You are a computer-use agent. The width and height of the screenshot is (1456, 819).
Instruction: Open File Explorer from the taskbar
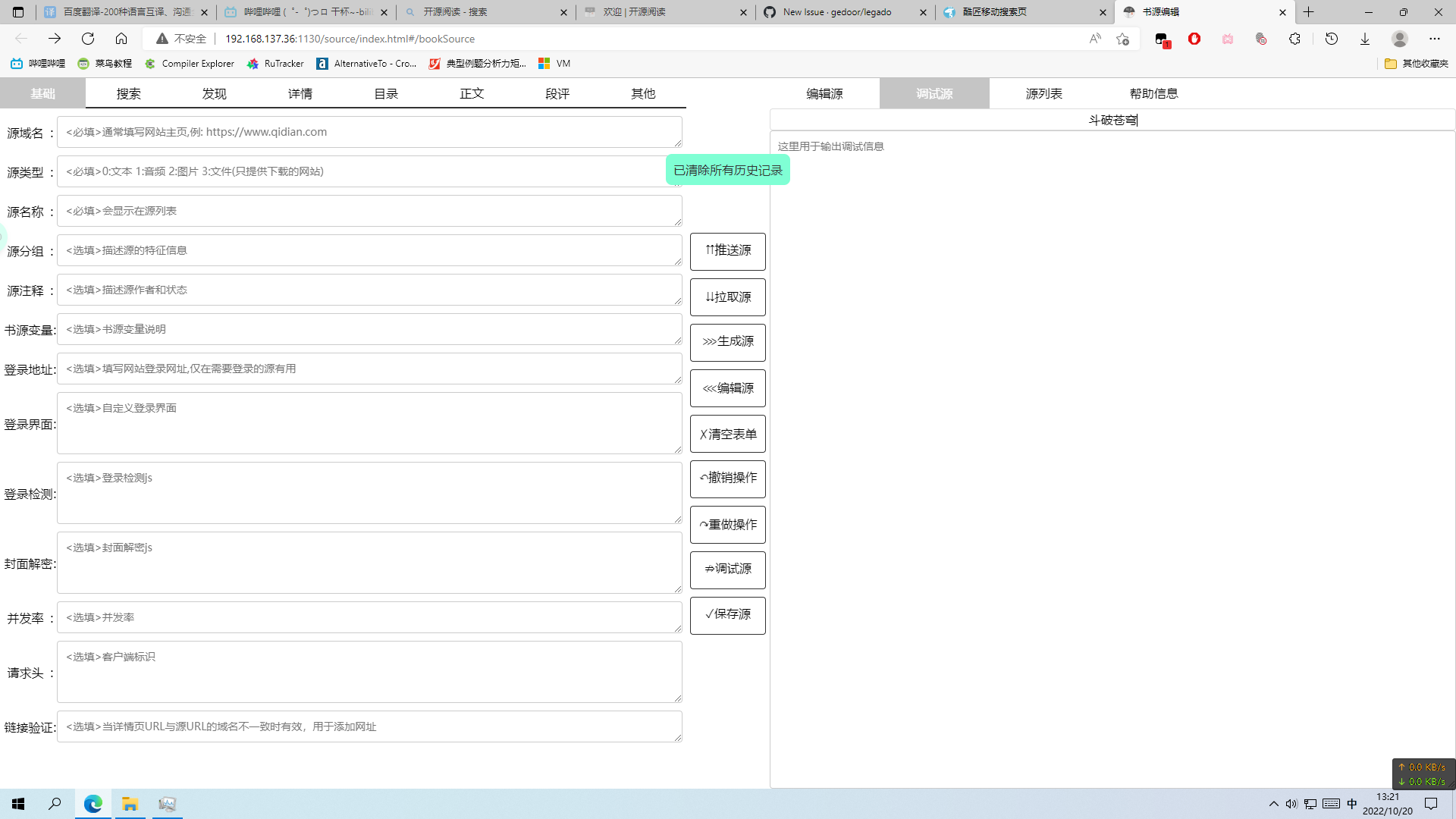[130, 804]
